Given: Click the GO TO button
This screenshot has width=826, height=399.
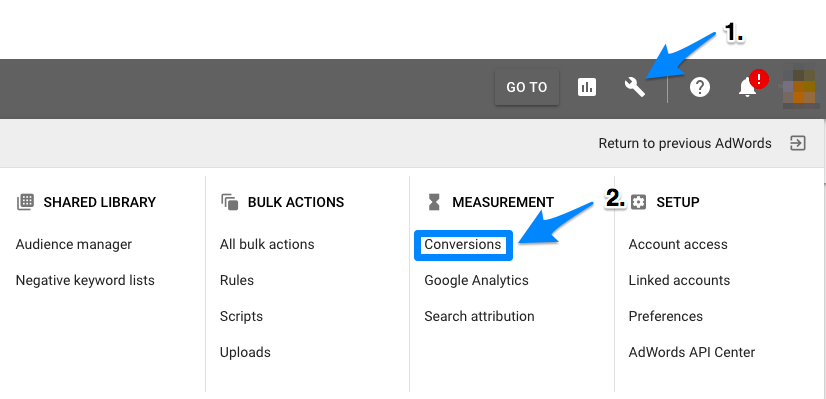Looking at the screenshot, I should pyautogui.click(x=527, y=87).
